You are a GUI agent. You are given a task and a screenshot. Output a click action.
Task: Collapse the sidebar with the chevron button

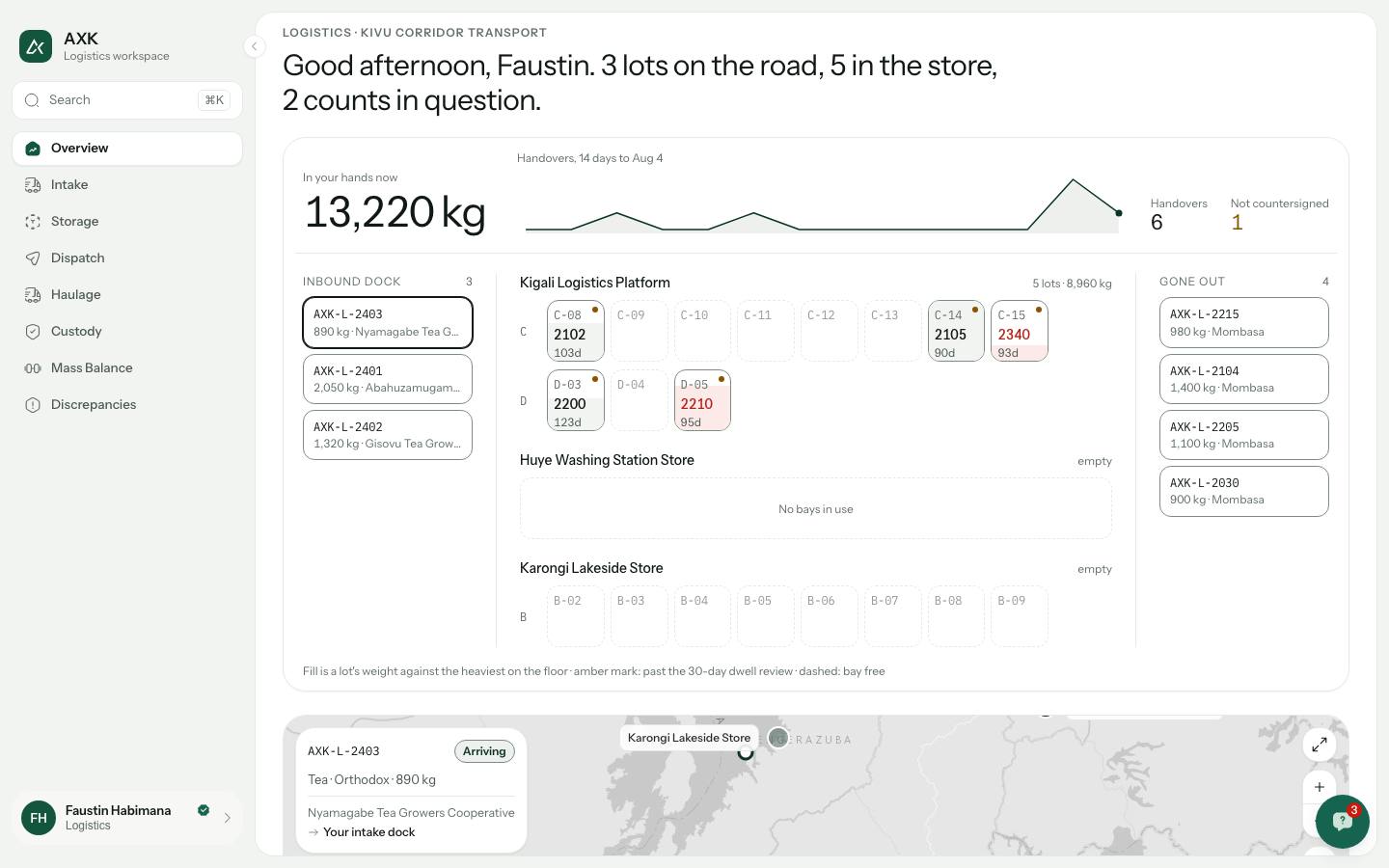point(254,46)
